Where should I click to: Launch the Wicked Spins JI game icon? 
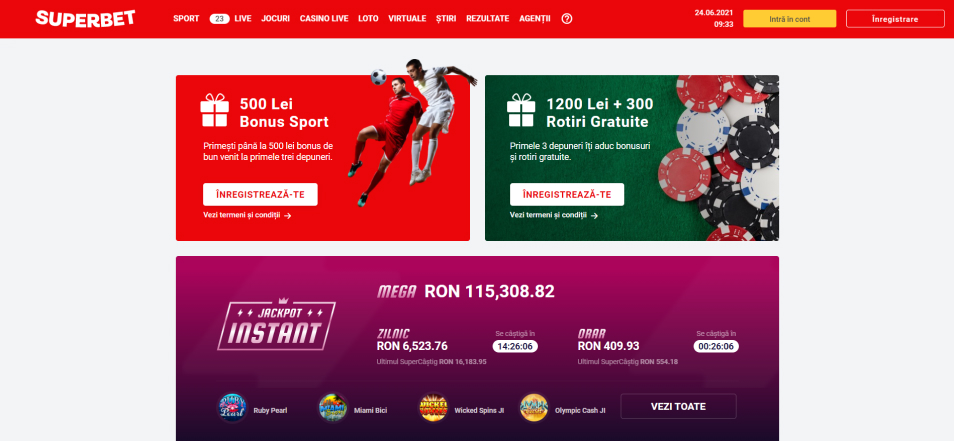(x=433, y=408)
